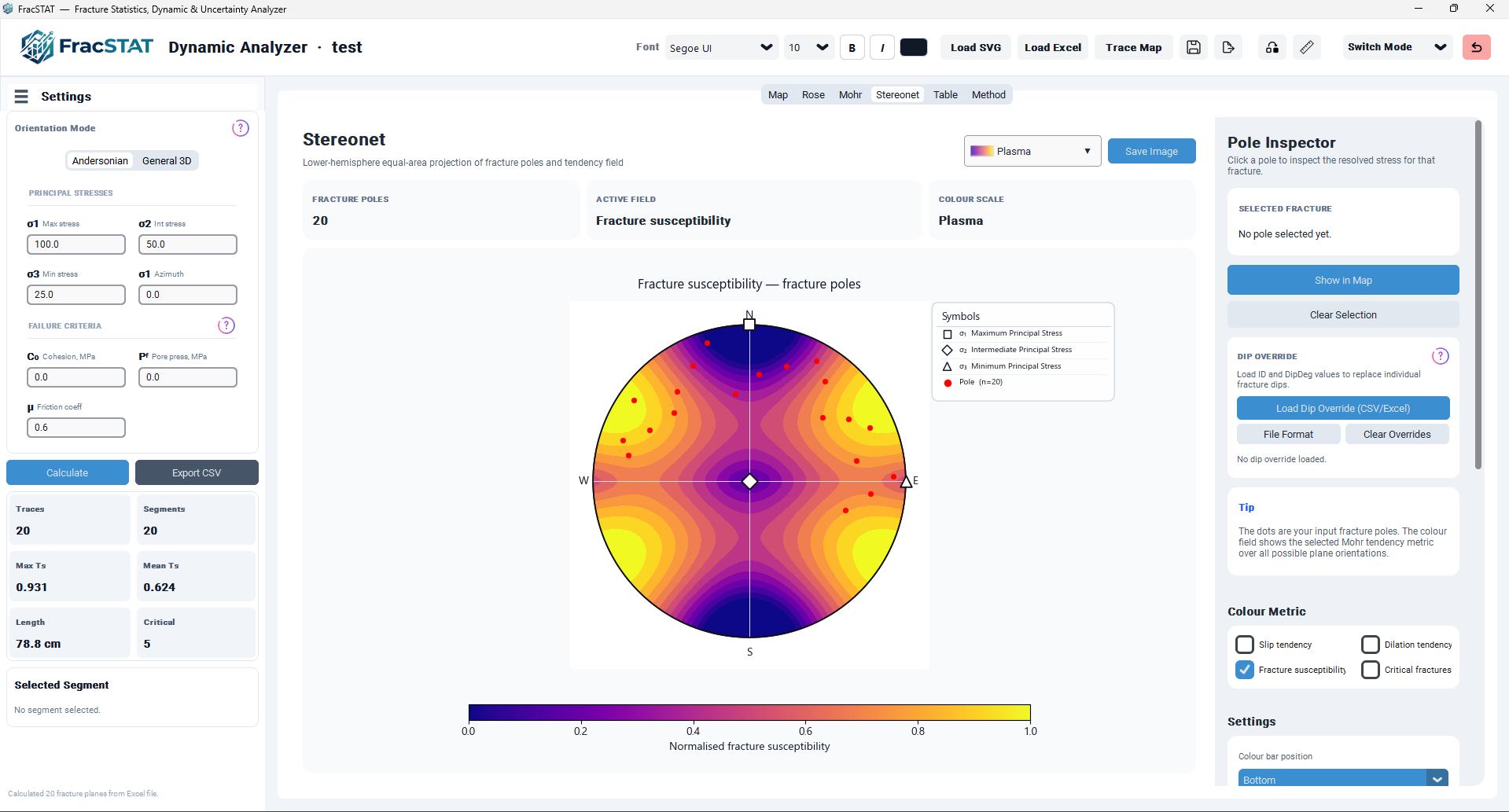
Task: Uncheck Fracture susceptibility checkbox
Action: [1245, 670]
